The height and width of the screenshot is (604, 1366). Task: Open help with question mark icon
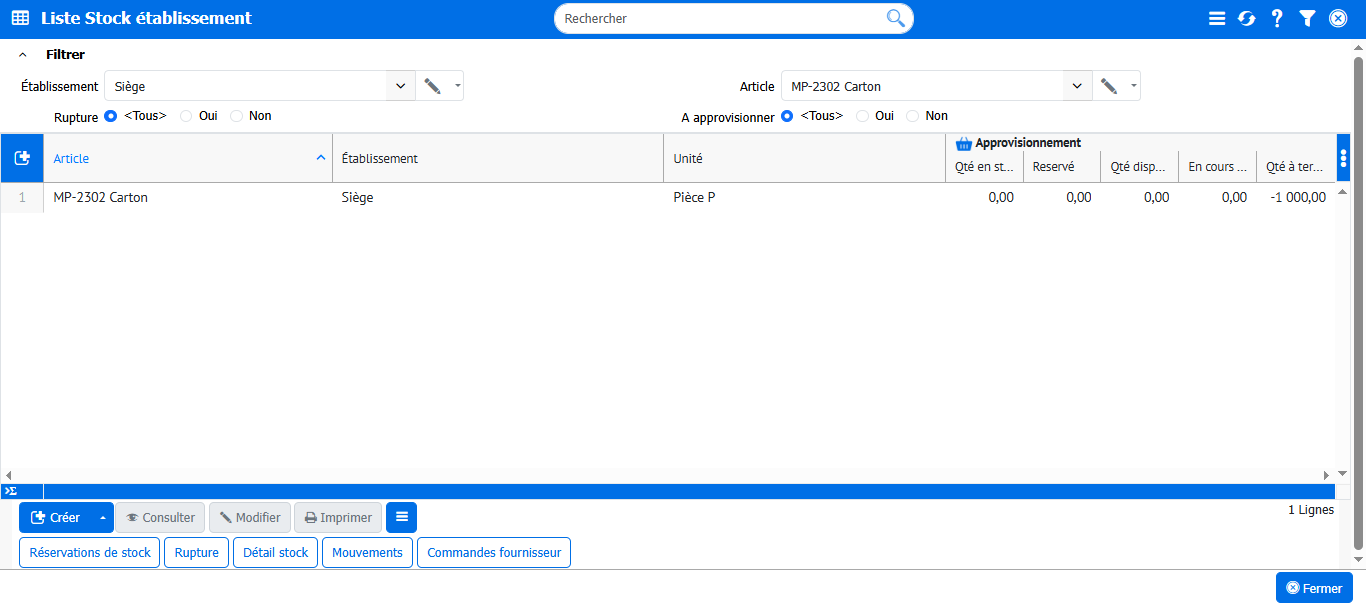[1277, 18]
